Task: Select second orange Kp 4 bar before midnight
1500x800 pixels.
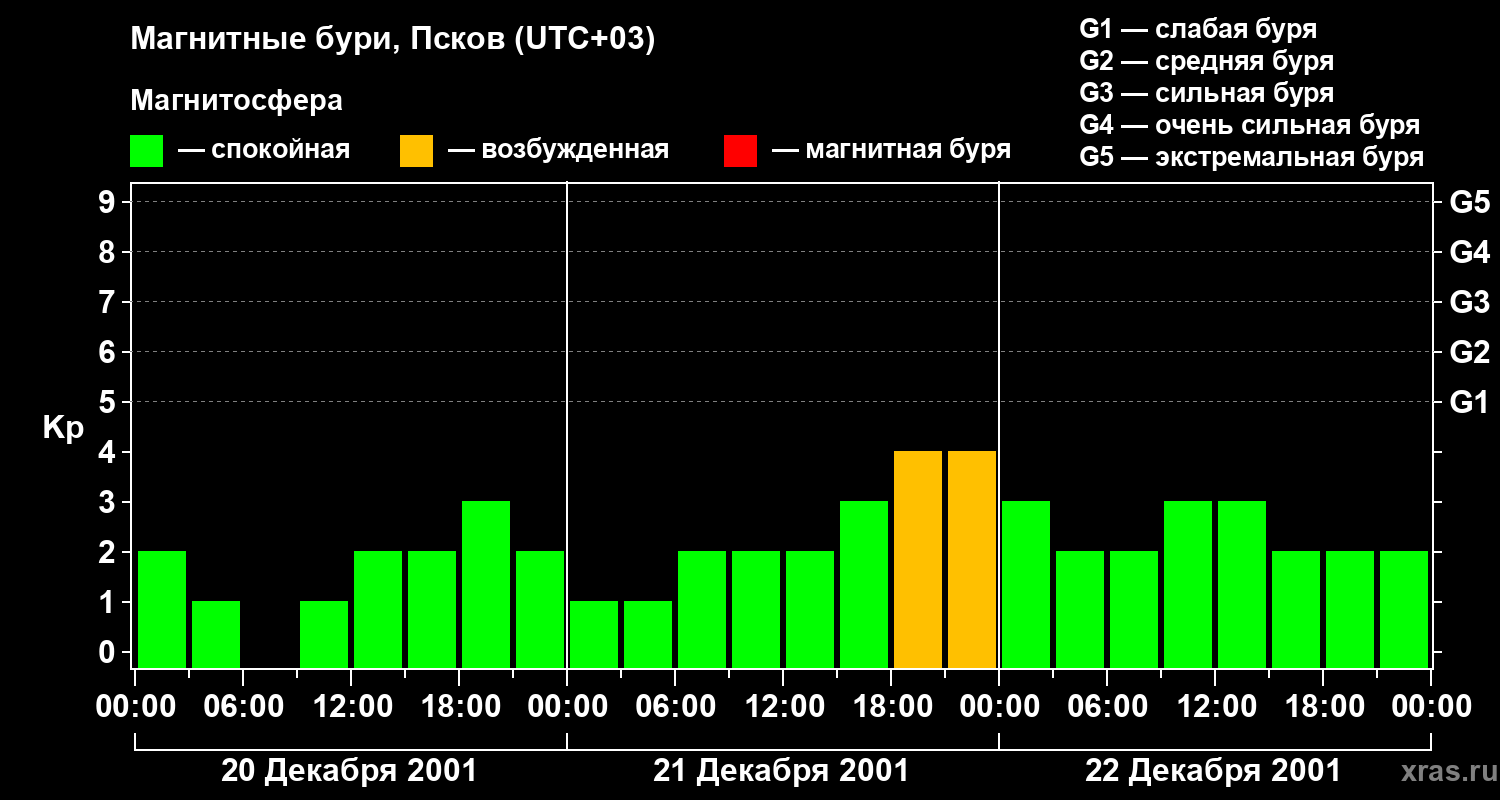Action: pos(972,559)
